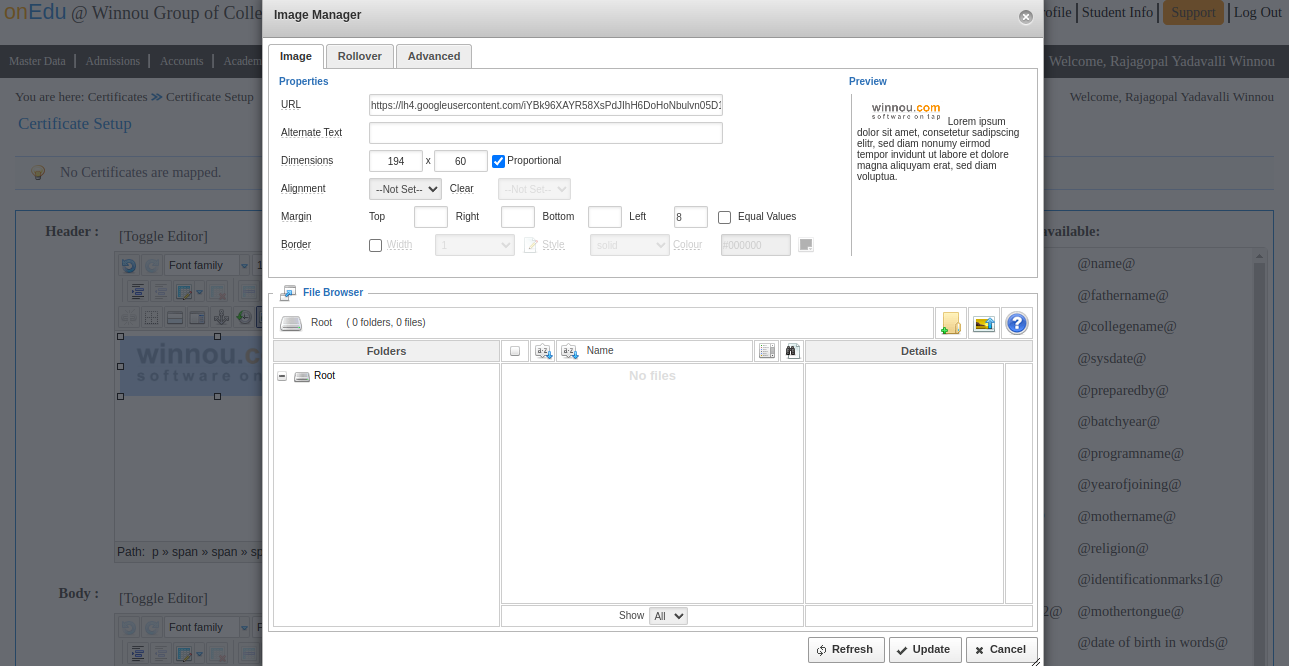Enable the Border checkbox
This screenshot has width=1289, height=666.
(376, 245)
